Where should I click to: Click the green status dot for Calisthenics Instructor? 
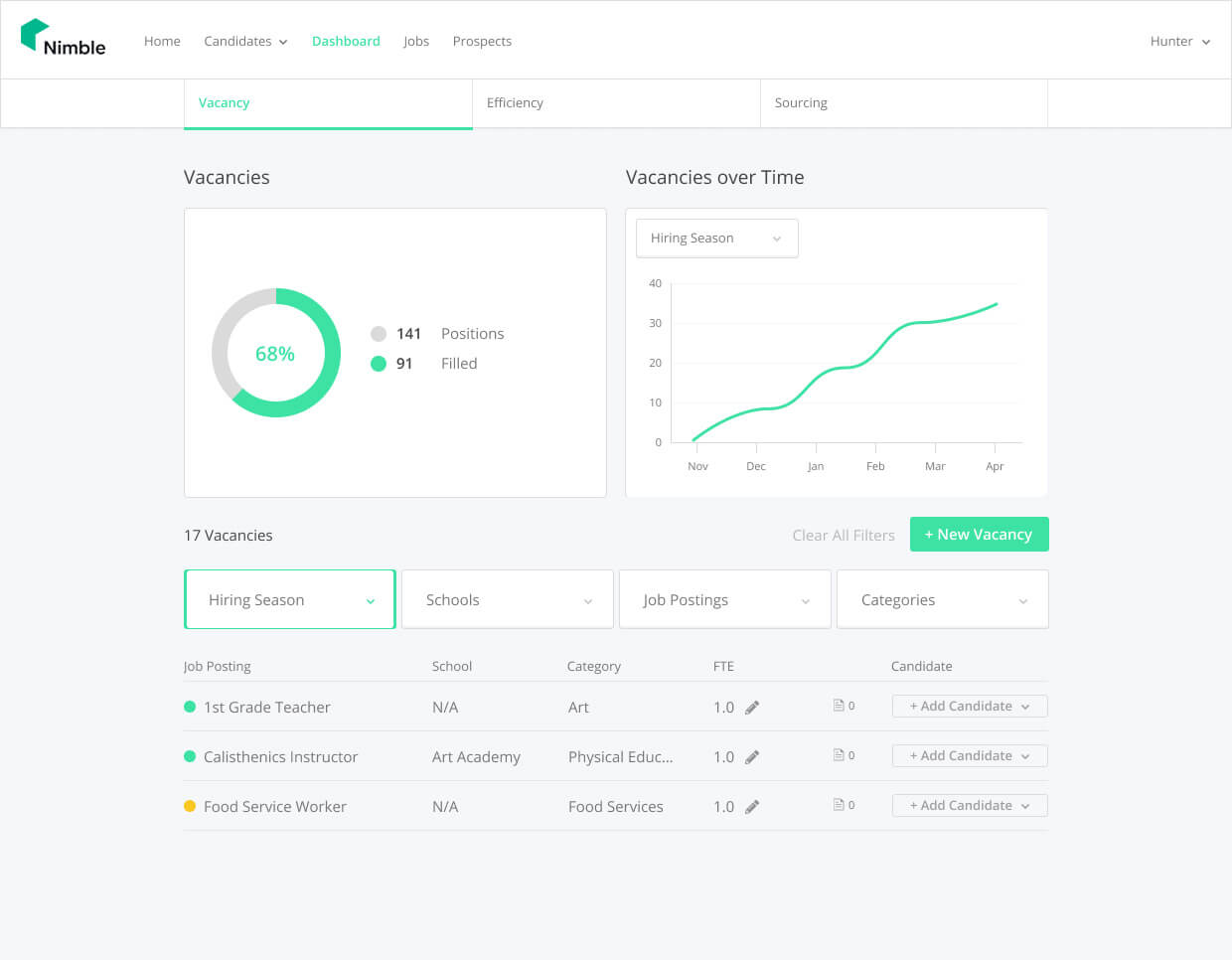(189, 755)
